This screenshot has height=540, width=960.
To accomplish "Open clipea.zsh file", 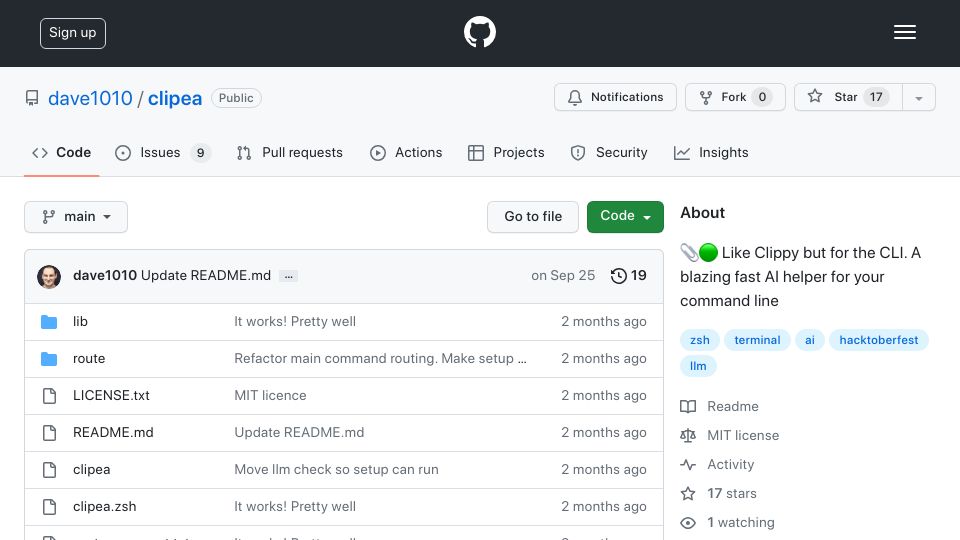I will click(105, 506).
